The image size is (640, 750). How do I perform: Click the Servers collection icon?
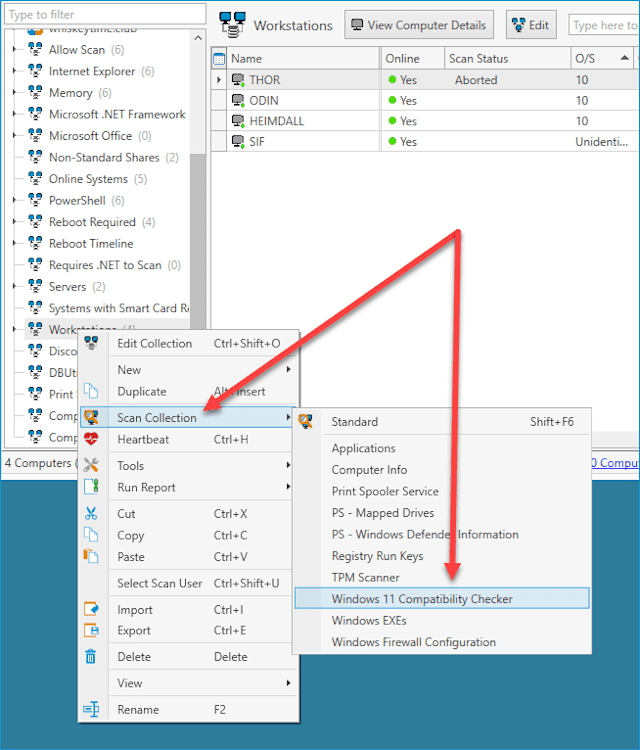tap(35, 286)
